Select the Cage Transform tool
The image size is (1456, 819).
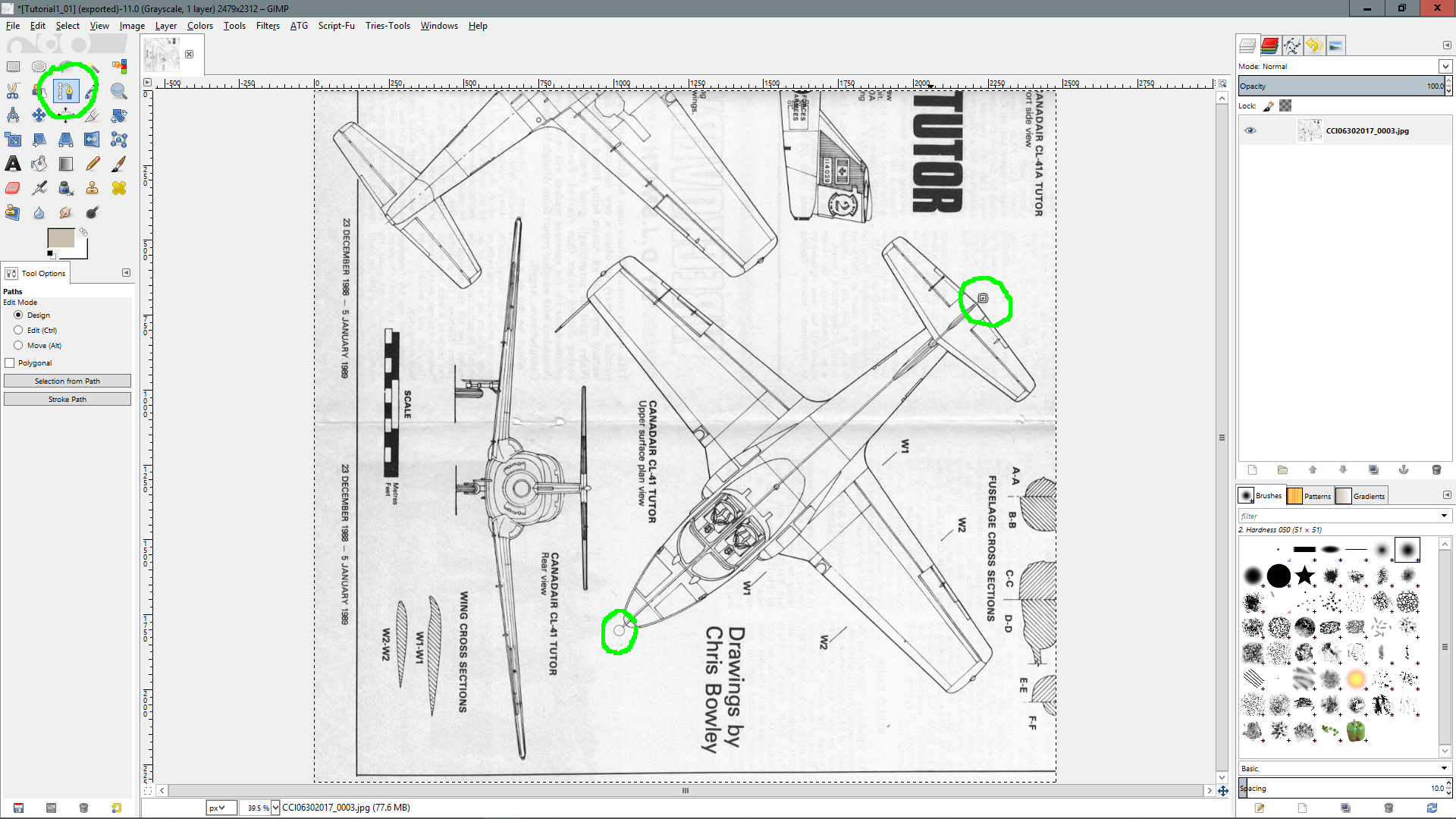[119, 140]
